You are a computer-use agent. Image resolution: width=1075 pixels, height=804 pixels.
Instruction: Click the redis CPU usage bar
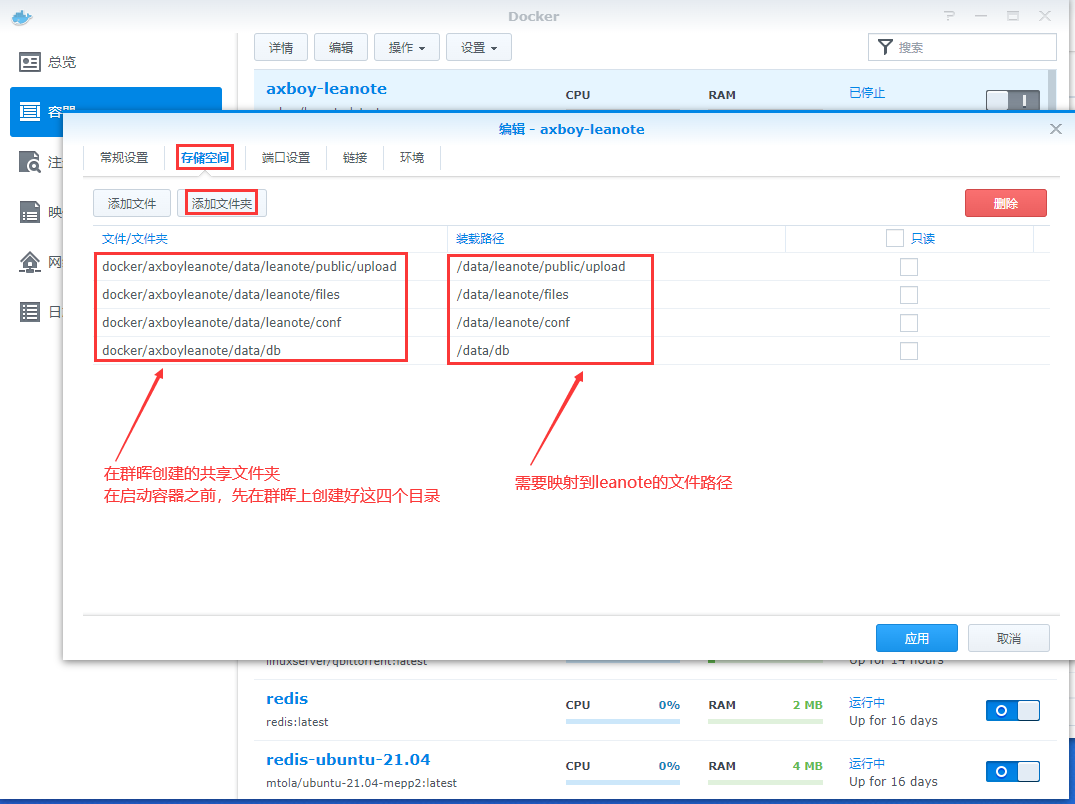pos(623,721)
